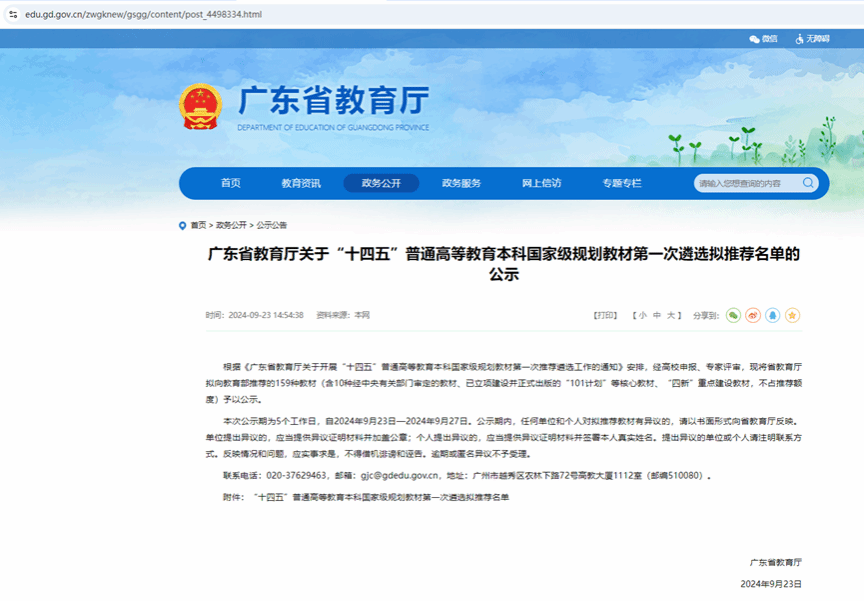Click the search magnifier icon

[x=808, y=183]
